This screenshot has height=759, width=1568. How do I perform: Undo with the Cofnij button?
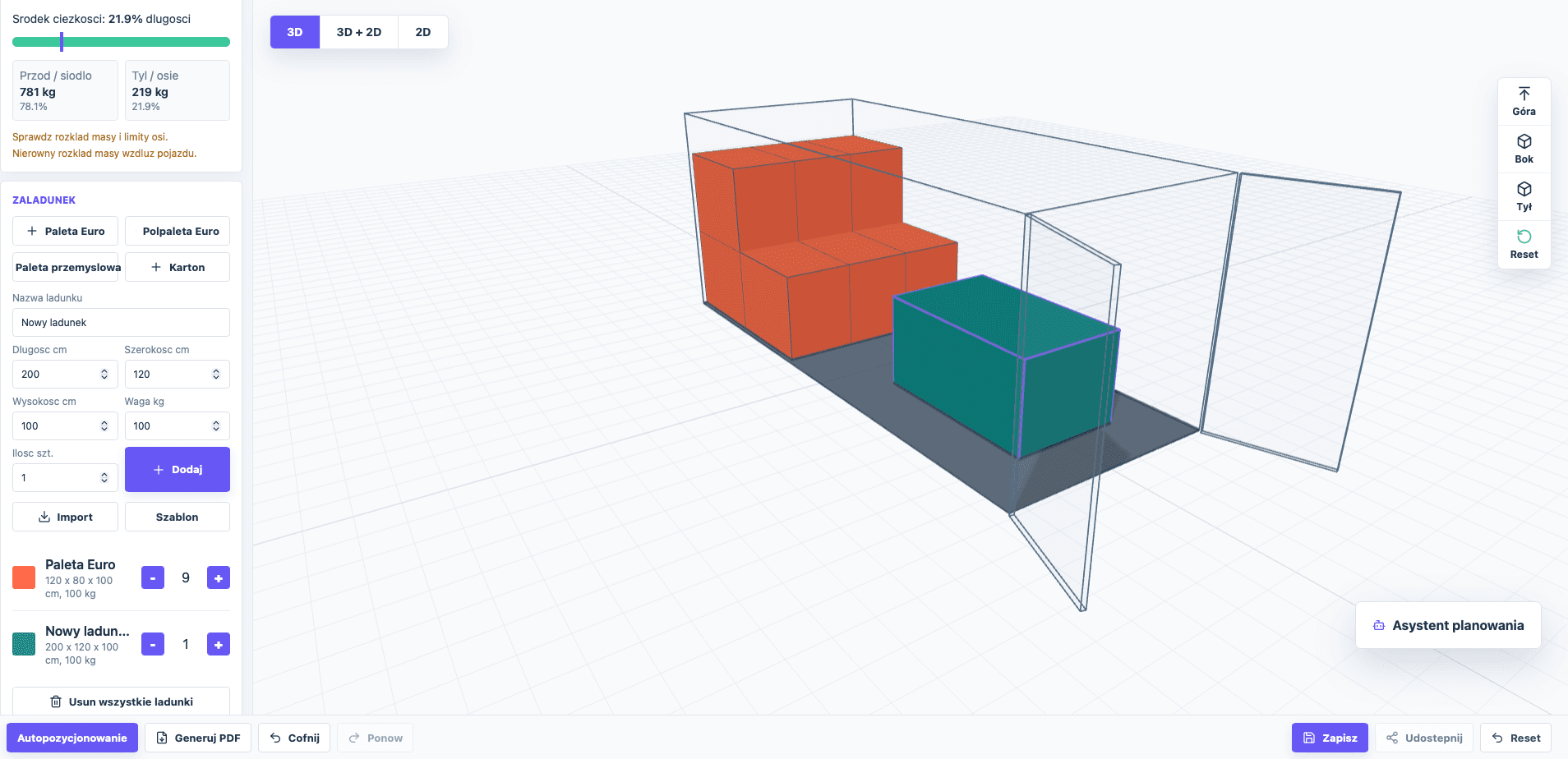click(294, 738)
